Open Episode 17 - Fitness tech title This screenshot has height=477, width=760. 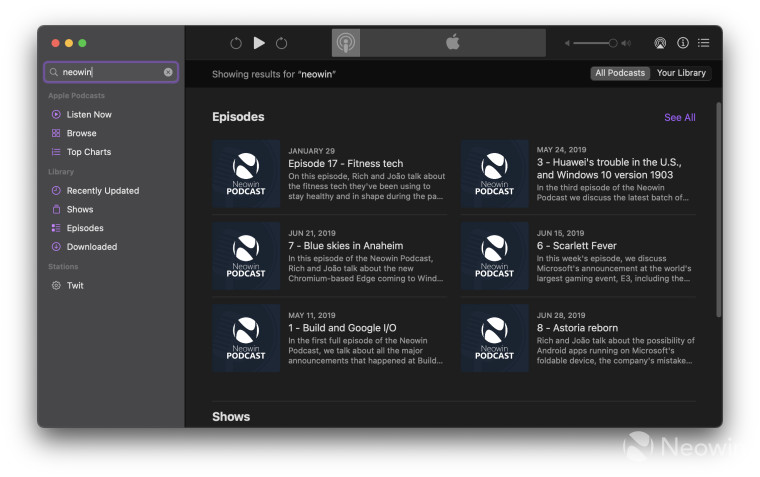coord(346,164)
